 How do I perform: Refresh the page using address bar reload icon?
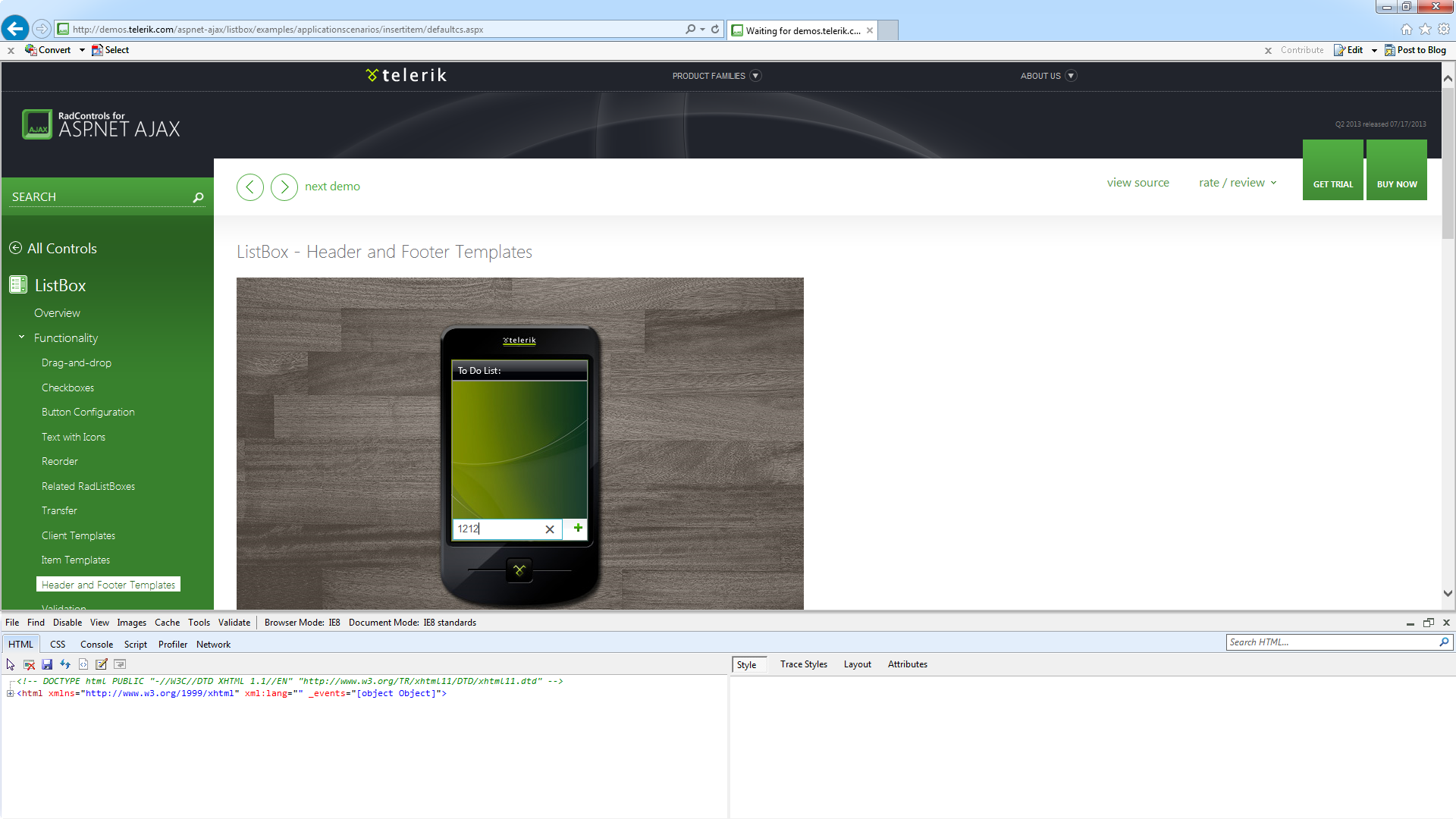(715, 29)
